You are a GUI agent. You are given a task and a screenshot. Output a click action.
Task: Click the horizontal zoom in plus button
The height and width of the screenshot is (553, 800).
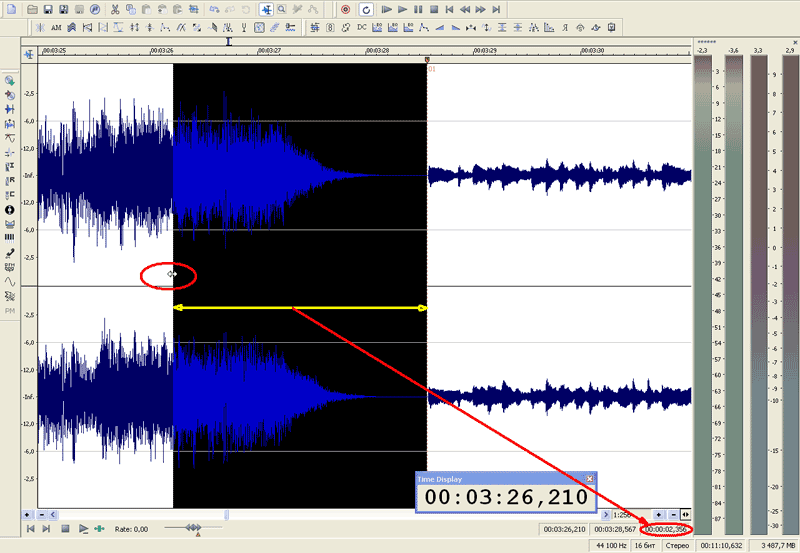(659, 515)
